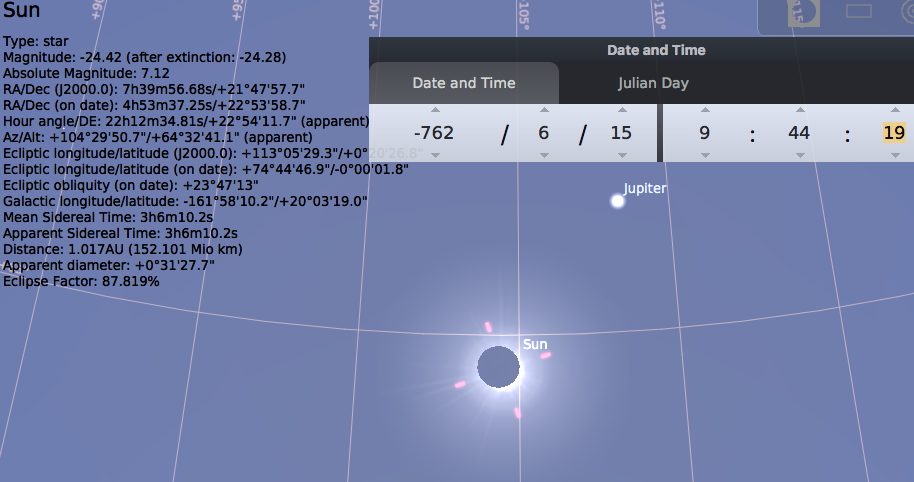Increment the minutes value
The height and width of the screenshot is (482, 914).
coord(798,110)
